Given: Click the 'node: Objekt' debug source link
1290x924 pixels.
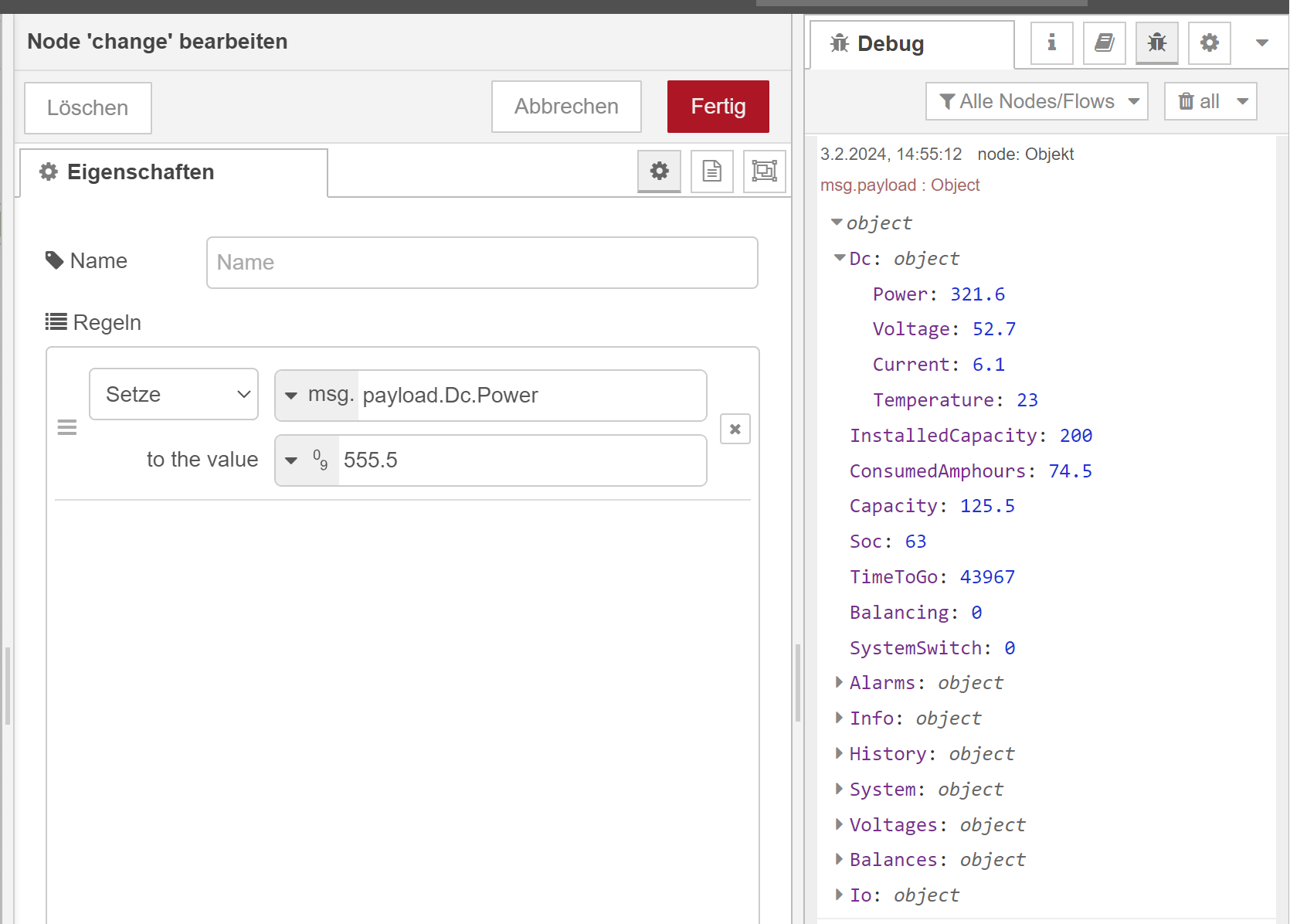Looking at the screenshot, I should coord(1026,155).
